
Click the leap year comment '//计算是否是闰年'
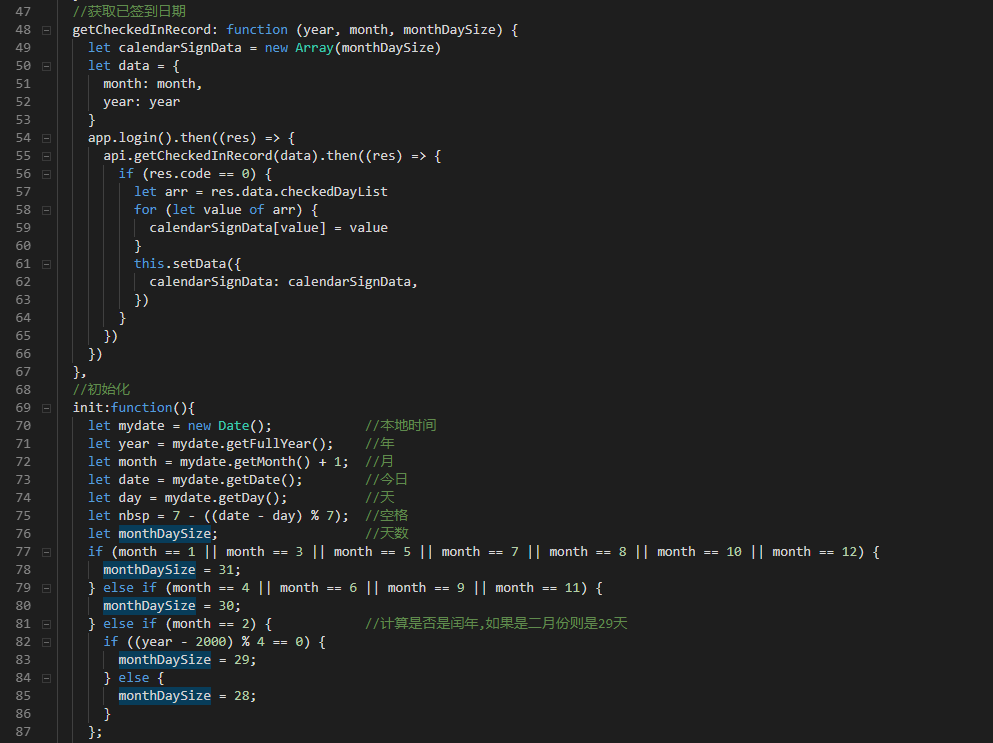coord(496,624)
